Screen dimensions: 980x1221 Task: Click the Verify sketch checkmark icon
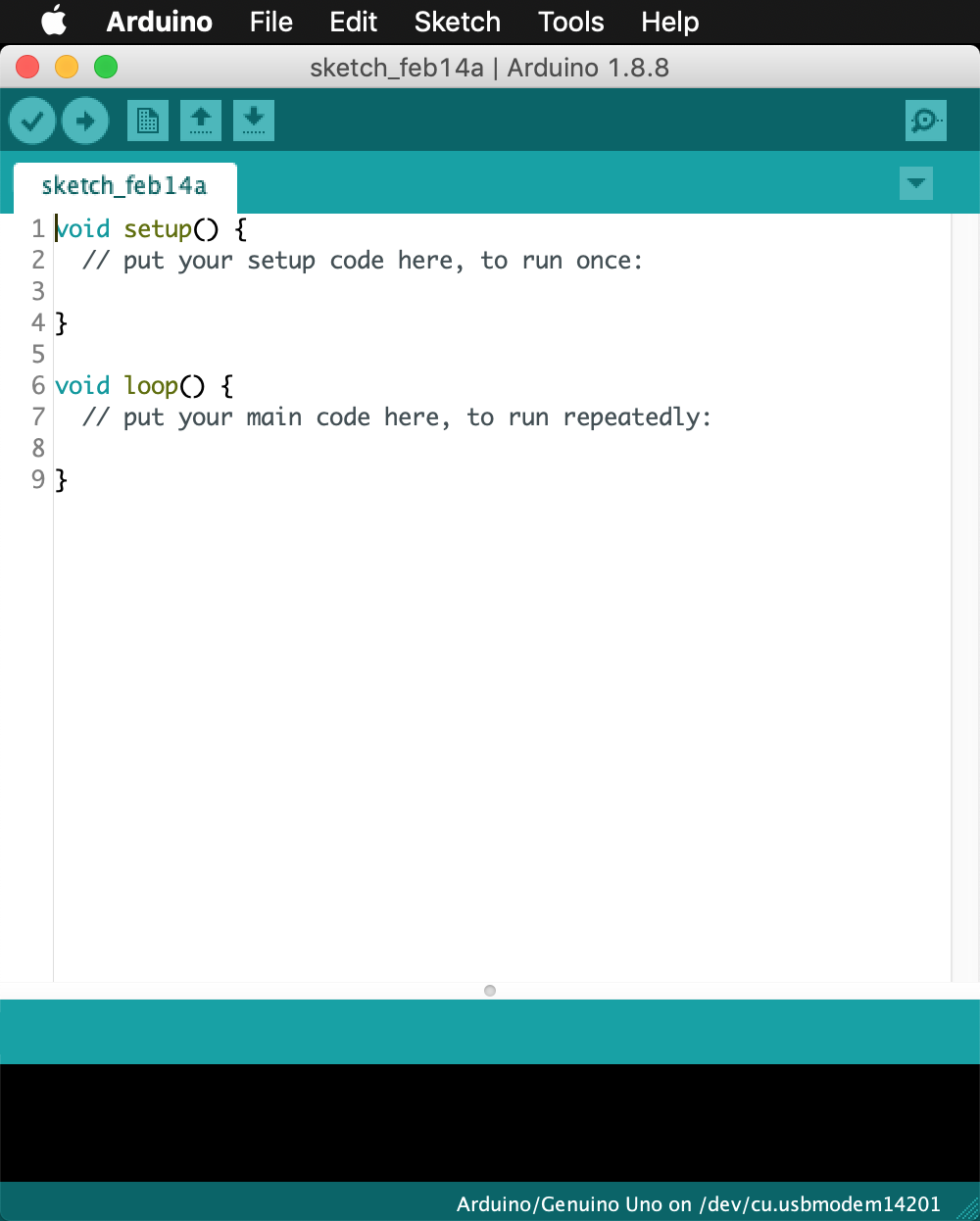coord(32,122)
